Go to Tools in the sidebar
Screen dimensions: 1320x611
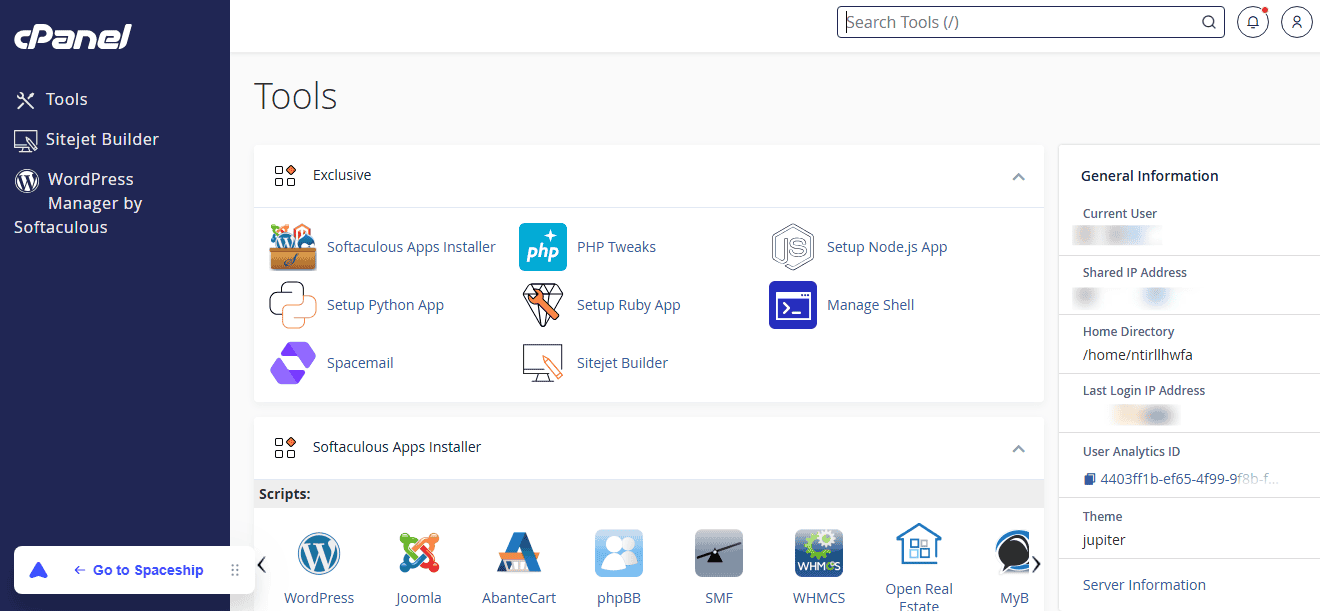pyautogui.click(x=52, y=99)
